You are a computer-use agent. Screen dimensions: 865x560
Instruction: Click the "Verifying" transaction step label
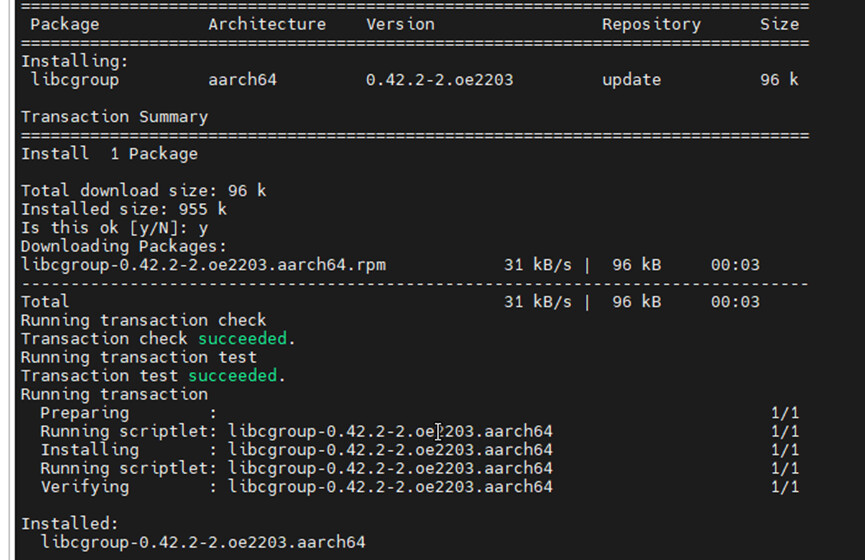[x=84, y=487]
